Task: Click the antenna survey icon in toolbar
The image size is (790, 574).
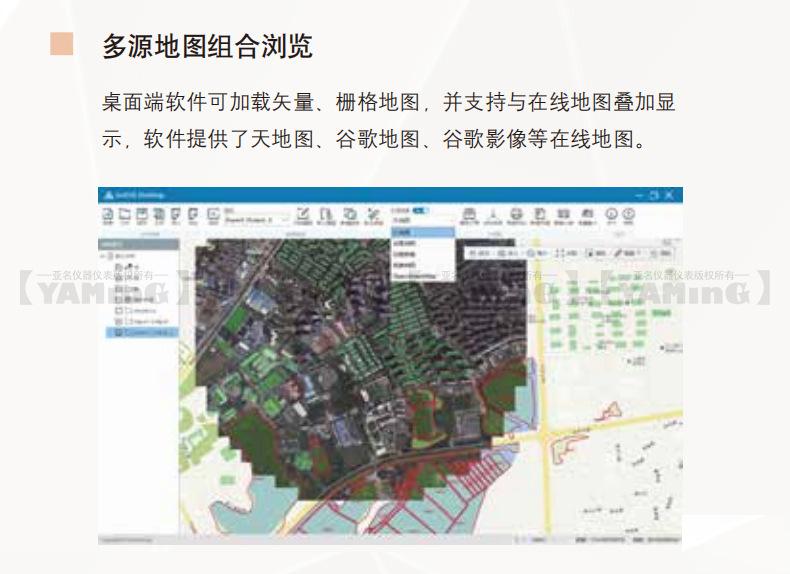Action: click(493, 214)
